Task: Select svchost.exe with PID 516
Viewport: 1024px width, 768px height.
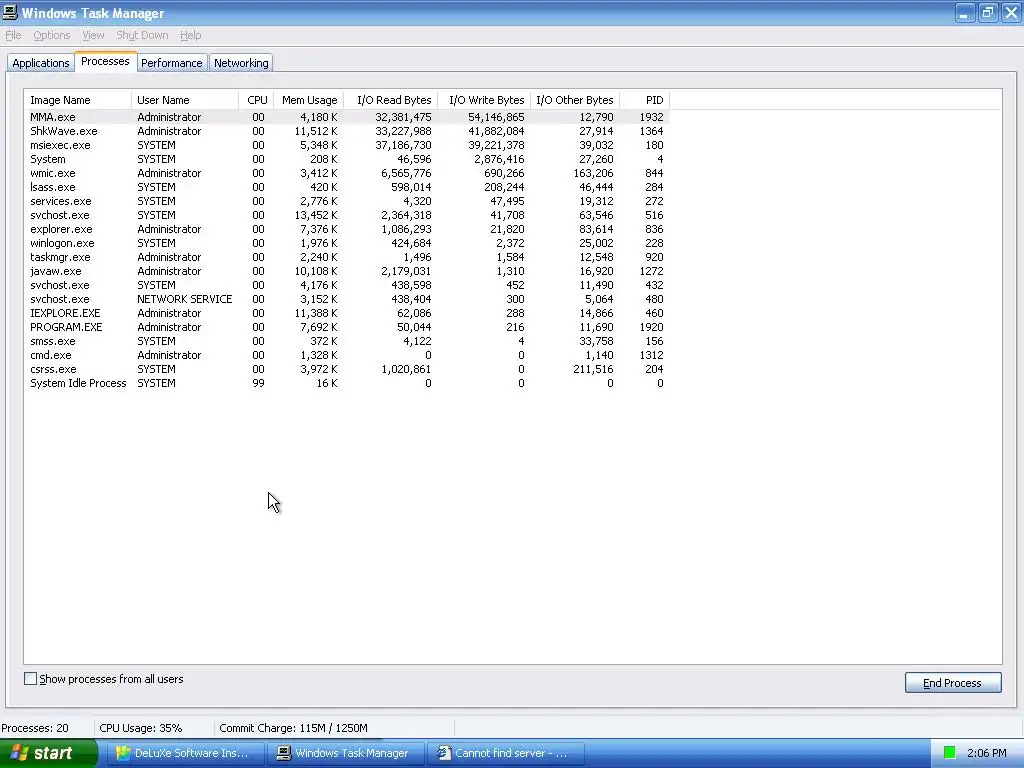Action: pyautogui.click(x=347, y=215)
